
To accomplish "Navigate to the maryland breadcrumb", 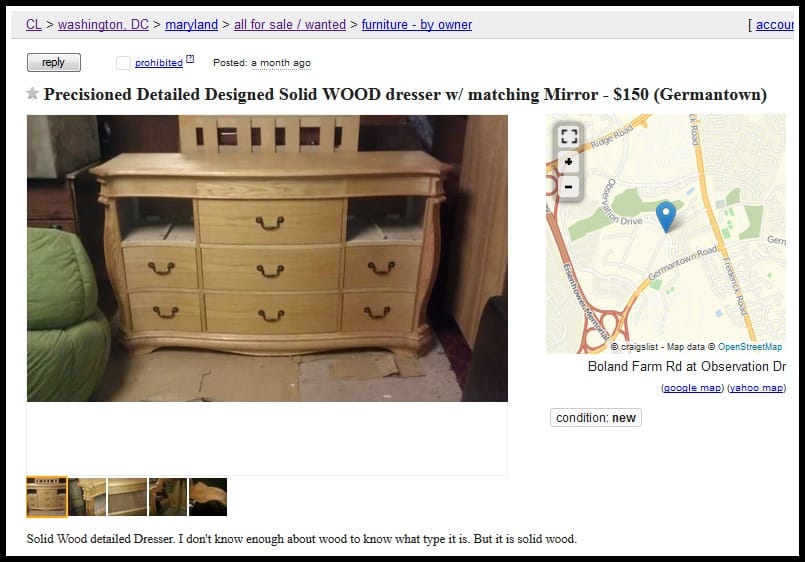I will [x=191, y=24].
